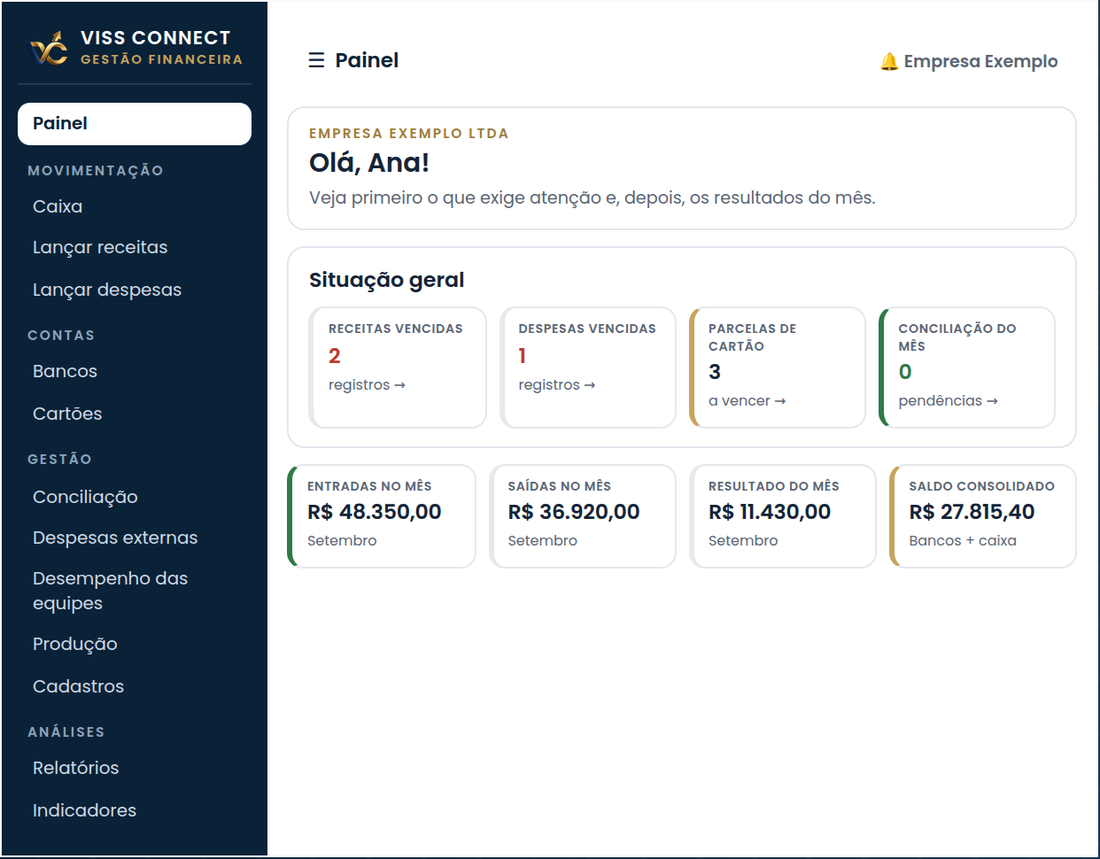Viewport: 1100px width, 859px height.
Task: Open Cartões page
Action: (67, 413)
